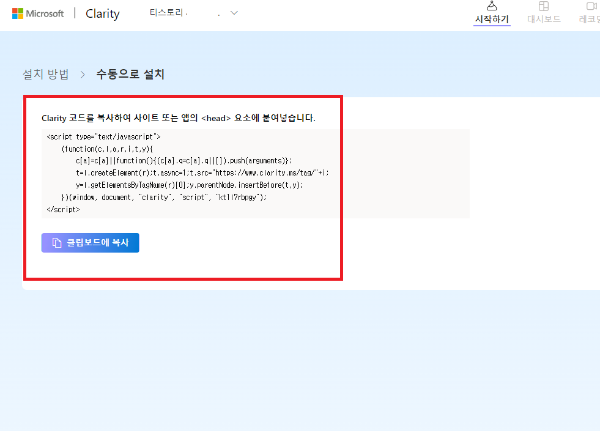Click the copy icon in clipboard button
This screenshot has height=431, width=600.
[57, 243]
